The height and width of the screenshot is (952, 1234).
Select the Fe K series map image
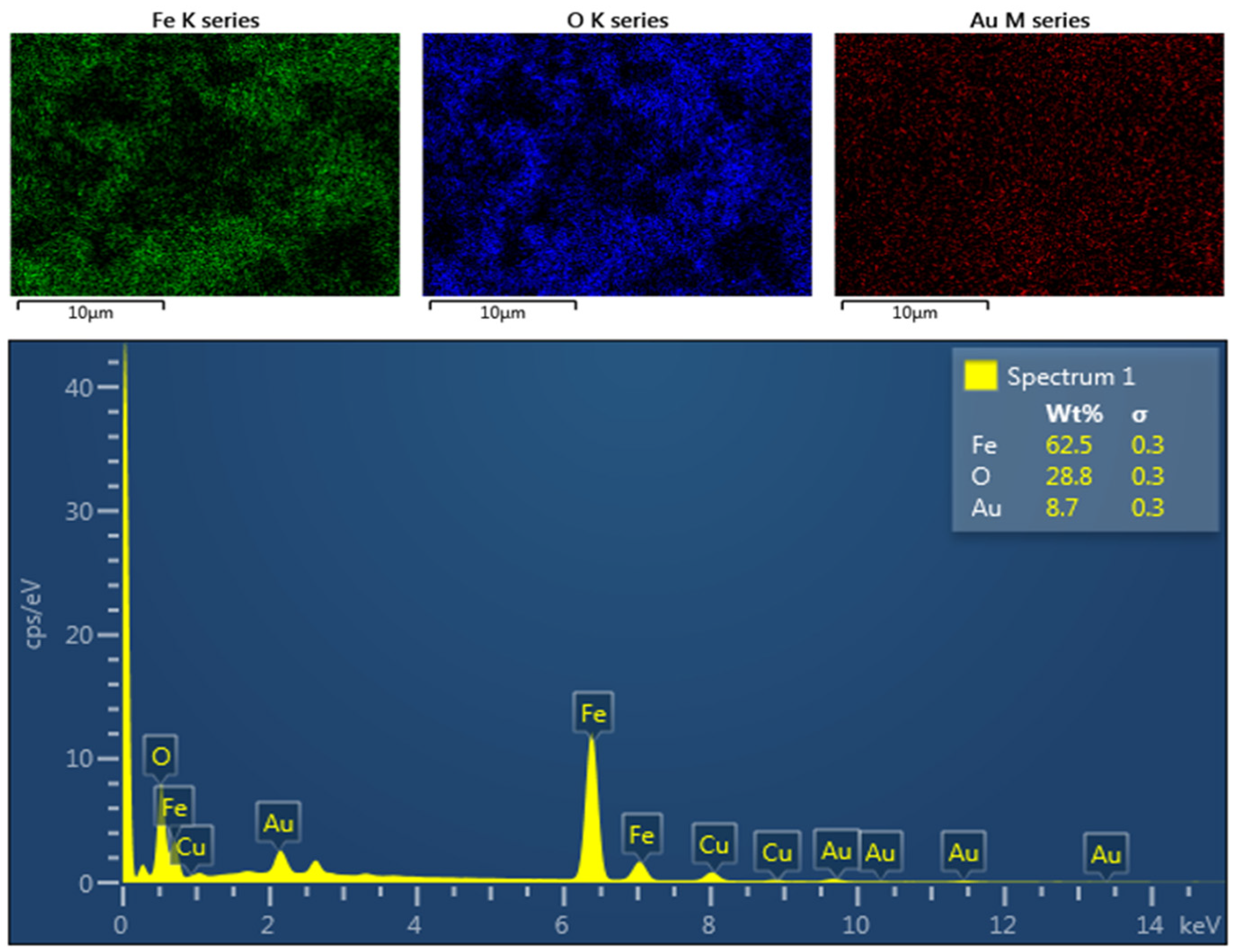coord(204,164)
